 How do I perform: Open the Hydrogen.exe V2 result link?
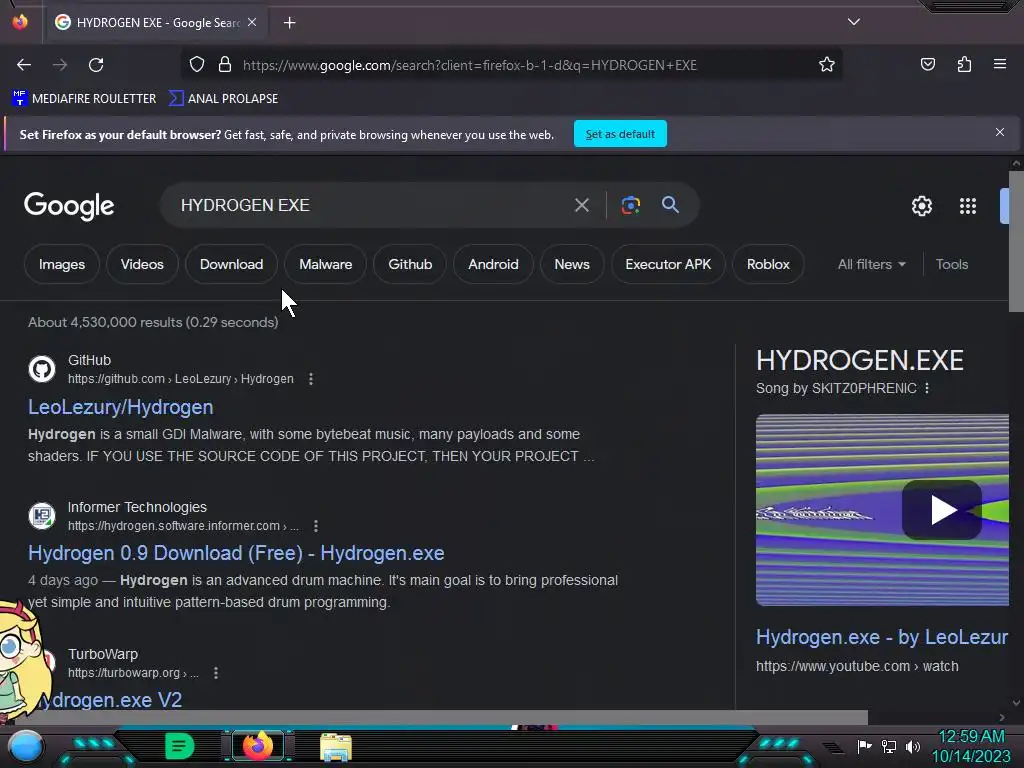[x=110, y=700]
